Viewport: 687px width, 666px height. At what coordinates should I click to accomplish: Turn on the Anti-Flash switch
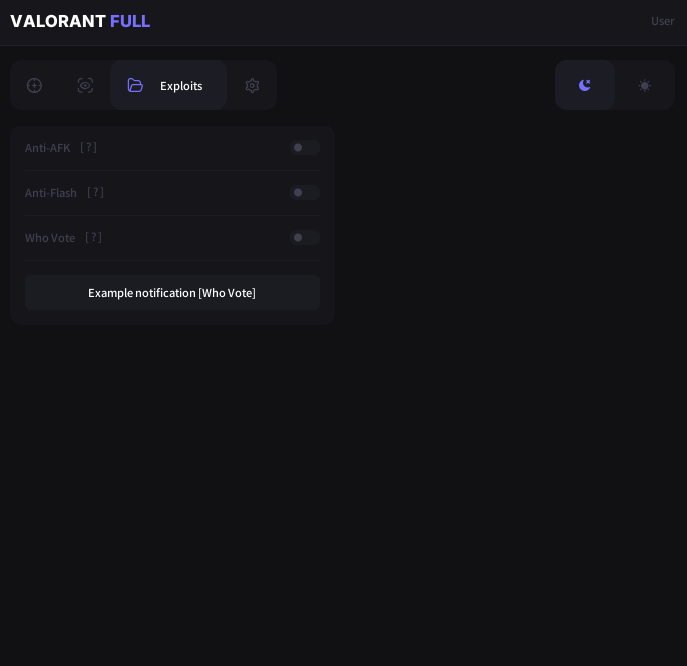(304, 193)
